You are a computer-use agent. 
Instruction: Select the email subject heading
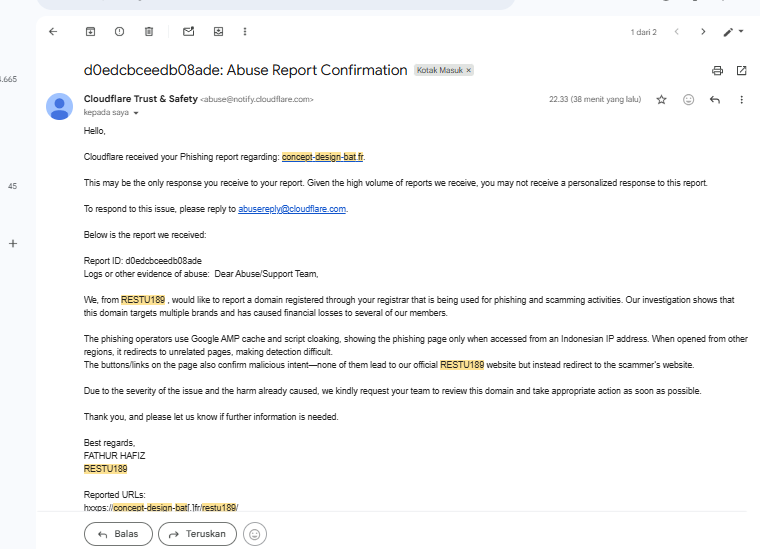245,70
